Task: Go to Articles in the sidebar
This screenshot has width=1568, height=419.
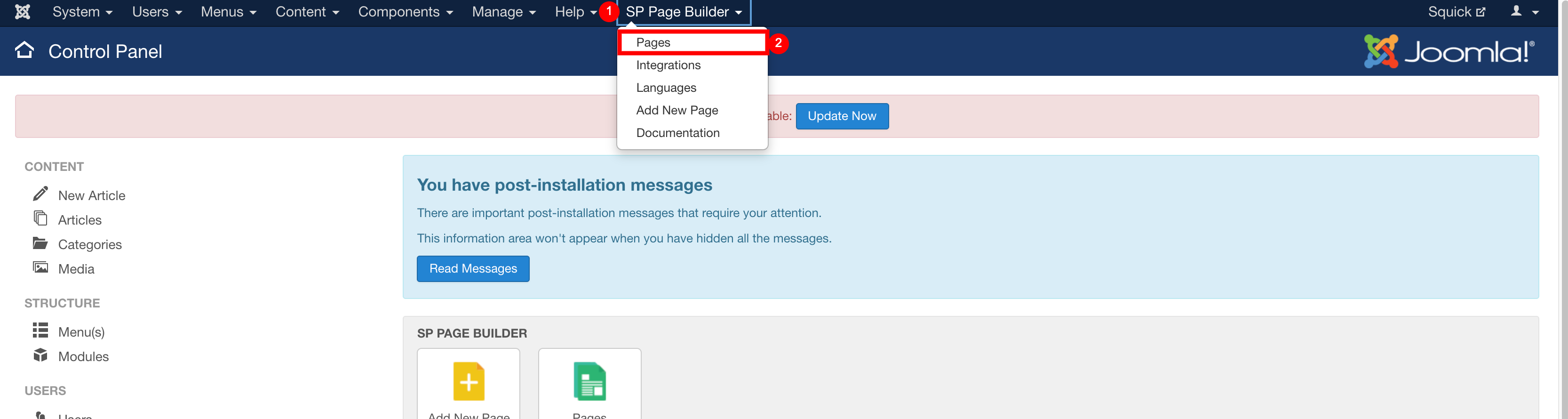Action: [80, 220]
